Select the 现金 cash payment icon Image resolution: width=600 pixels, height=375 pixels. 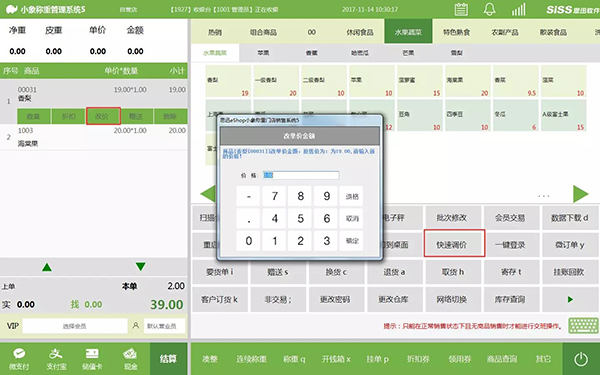click(x=130, y=354)
